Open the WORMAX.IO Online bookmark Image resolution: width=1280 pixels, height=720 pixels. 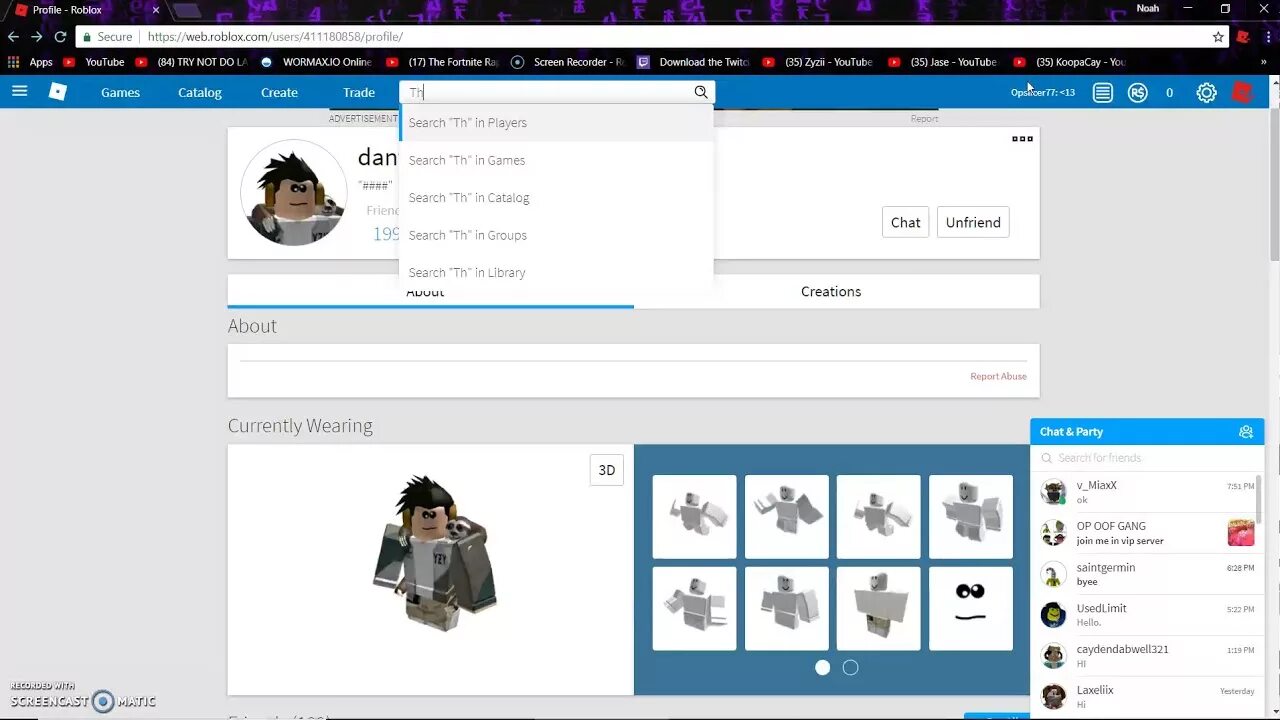click(x=316, y=62)
